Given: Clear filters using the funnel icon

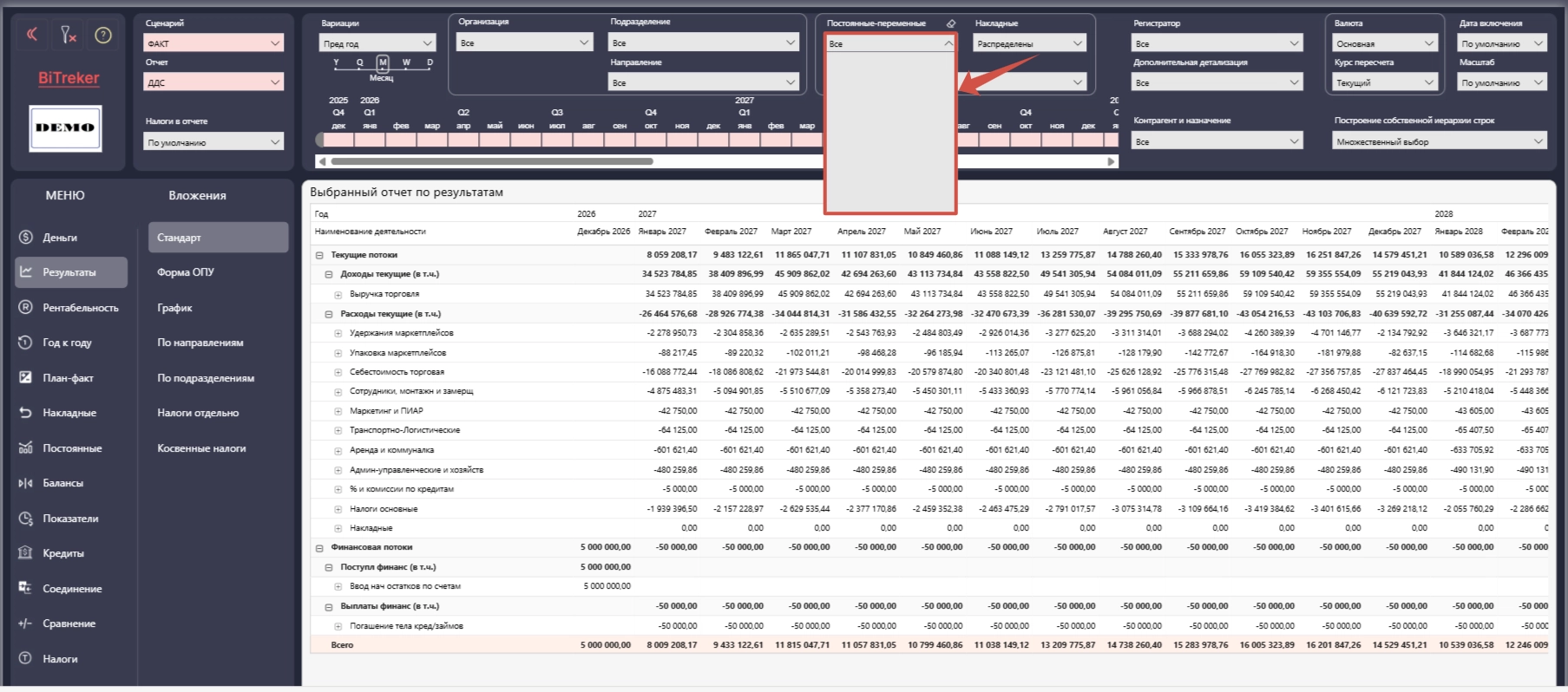Looking at the screenshot, I should click(68, 35).
